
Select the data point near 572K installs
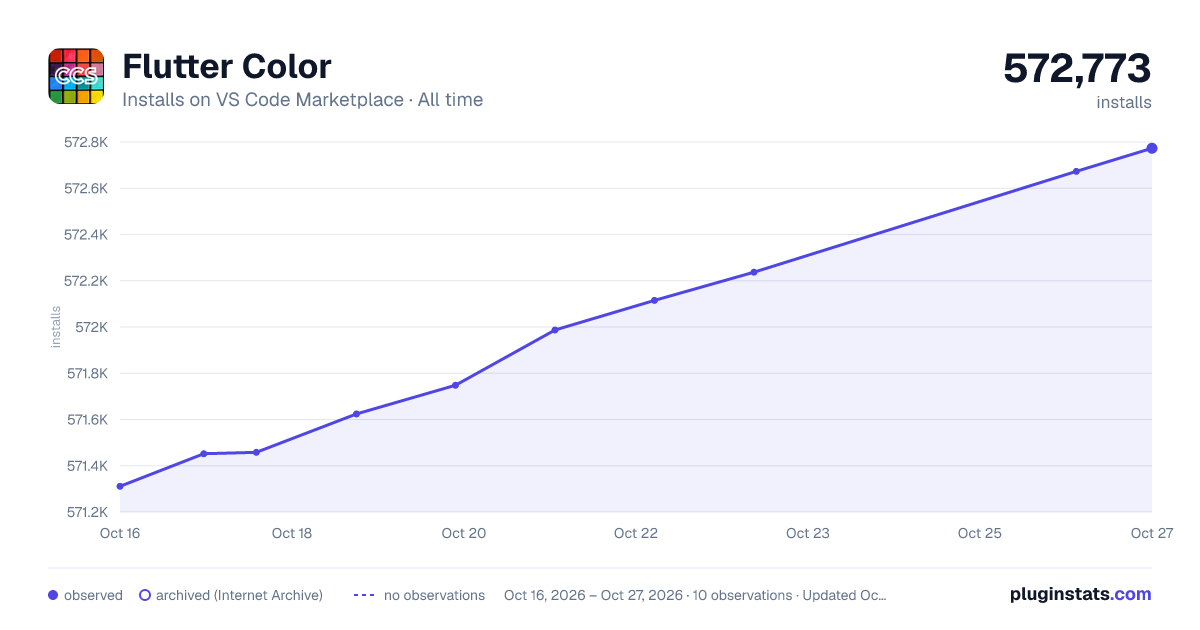555,330
